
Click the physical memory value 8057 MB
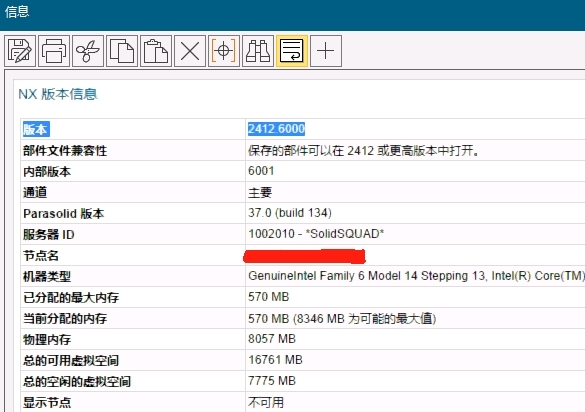coord(272,339)
